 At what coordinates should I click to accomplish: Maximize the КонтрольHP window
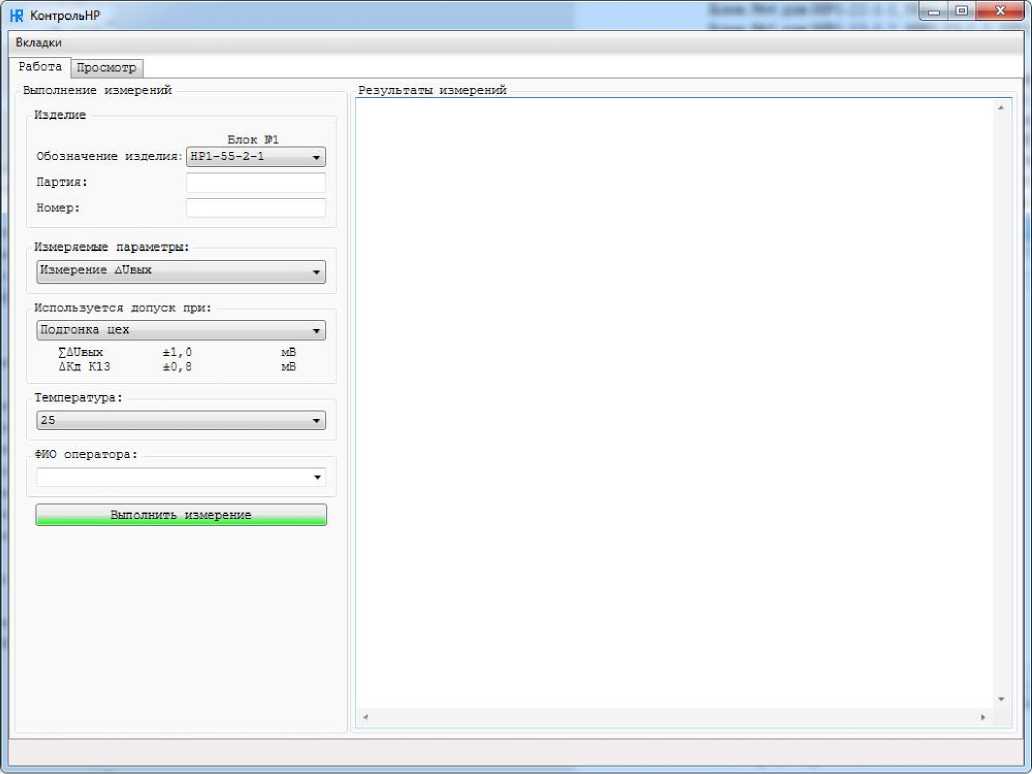962,12
